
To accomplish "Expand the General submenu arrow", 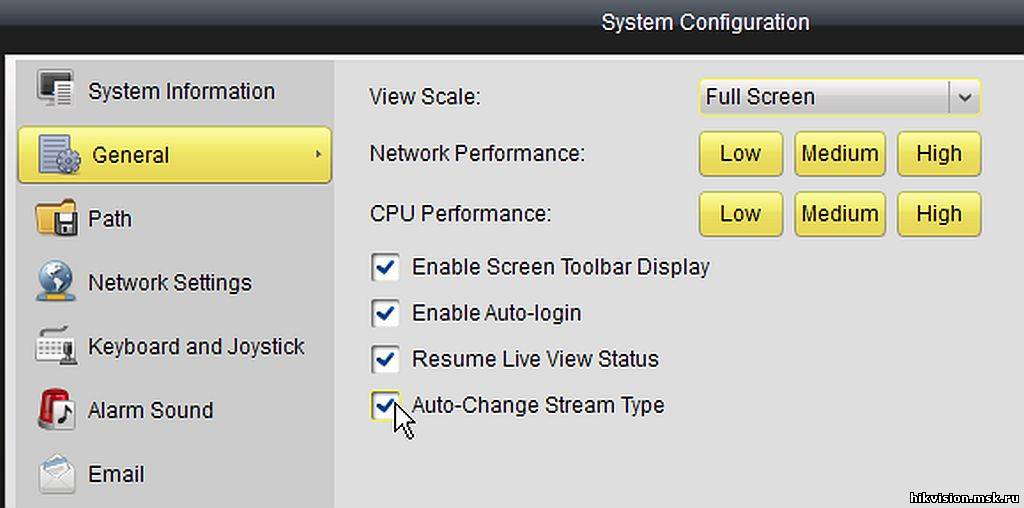I will [x=318, y=155].
